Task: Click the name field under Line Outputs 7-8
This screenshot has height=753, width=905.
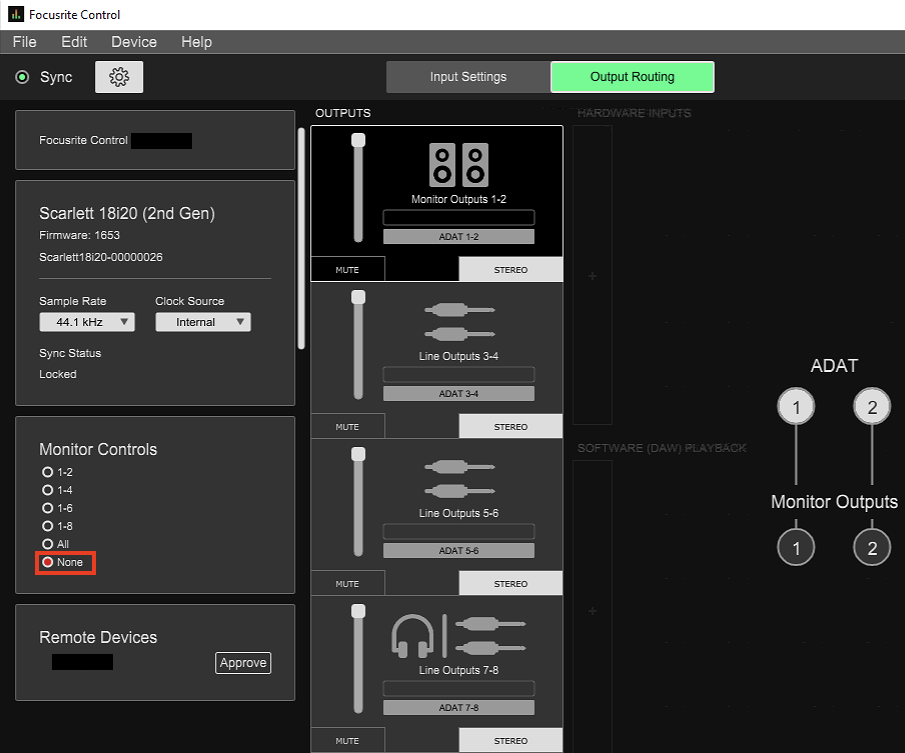Action: pyautogui.click(x=459, y=688)
